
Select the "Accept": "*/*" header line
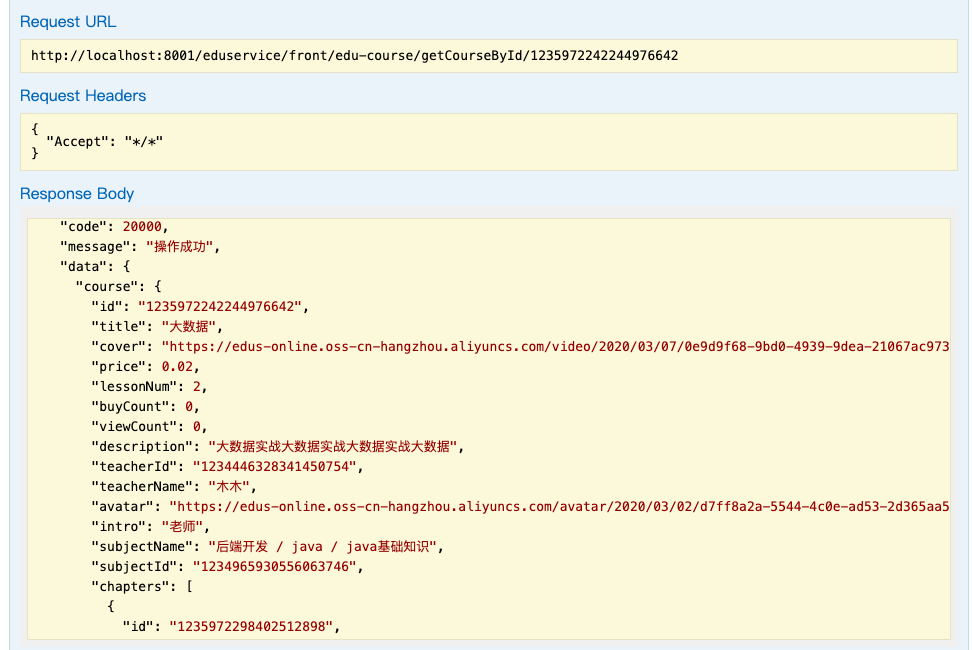click(x=104, y=141)
